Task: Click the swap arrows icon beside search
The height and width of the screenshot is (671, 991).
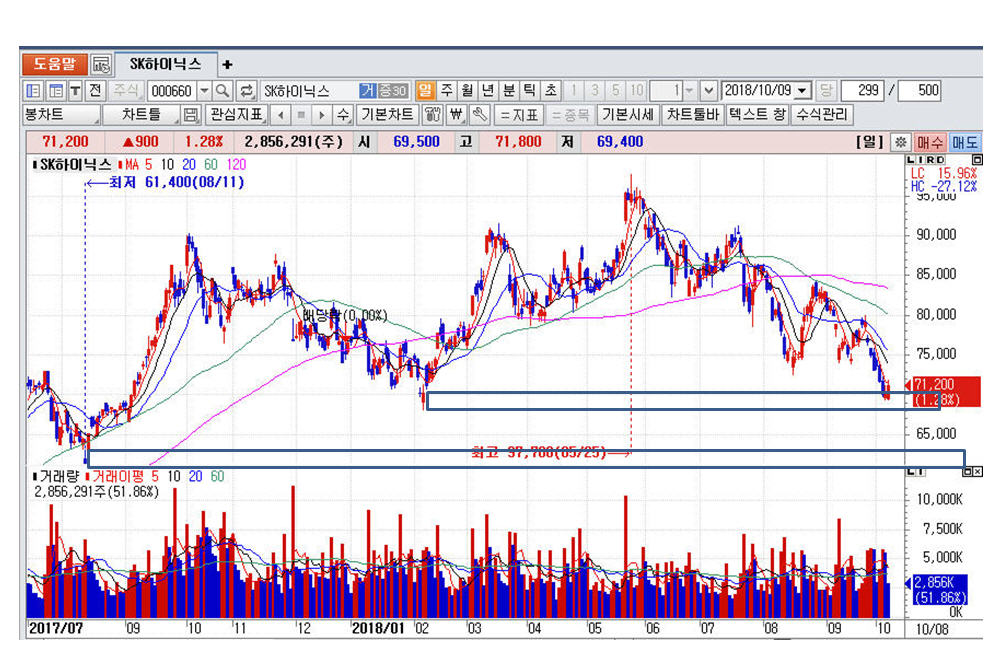Action: point(246,90)
